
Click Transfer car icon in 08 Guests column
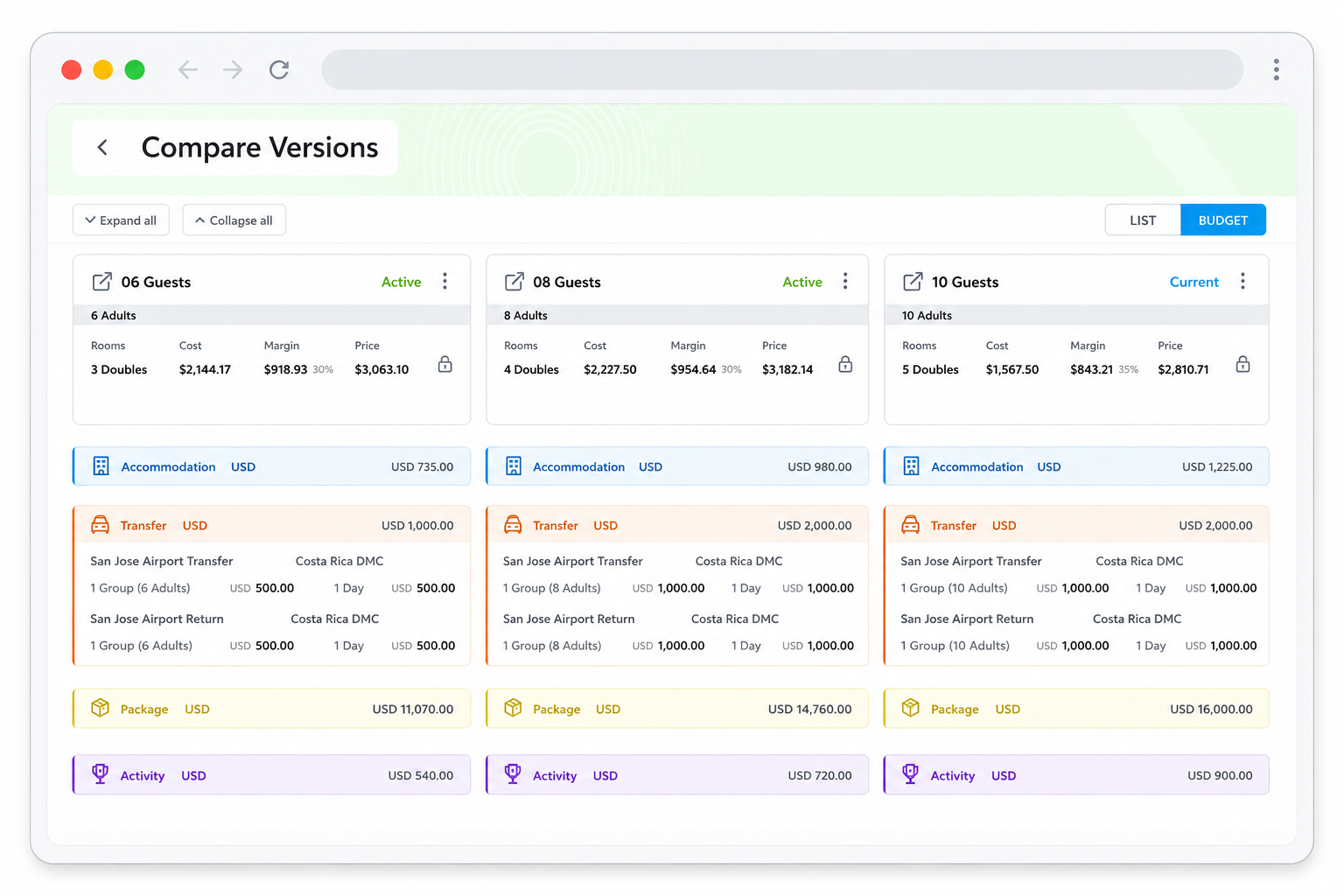(513, 525)
